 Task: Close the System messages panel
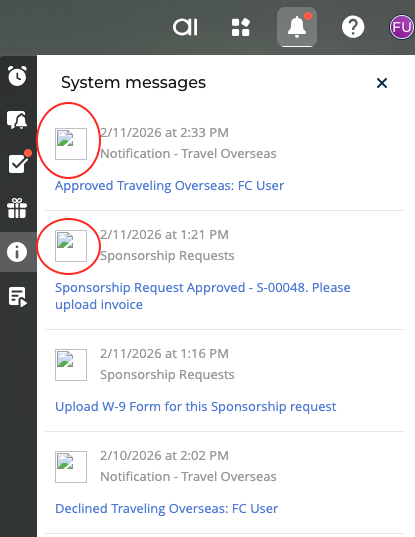click(x=382, y=83)
